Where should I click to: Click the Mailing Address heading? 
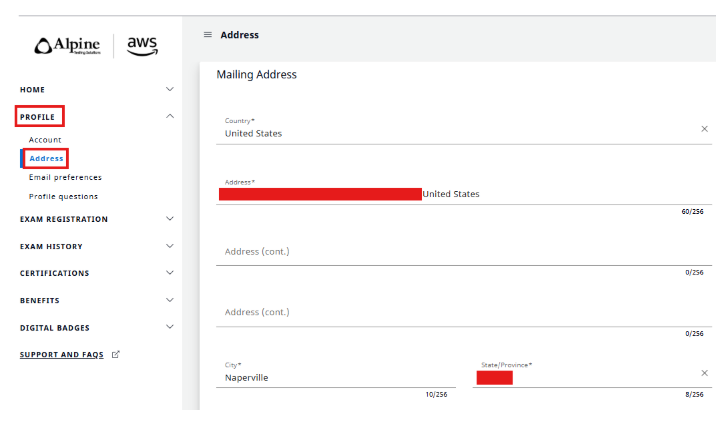pos(257,74)
